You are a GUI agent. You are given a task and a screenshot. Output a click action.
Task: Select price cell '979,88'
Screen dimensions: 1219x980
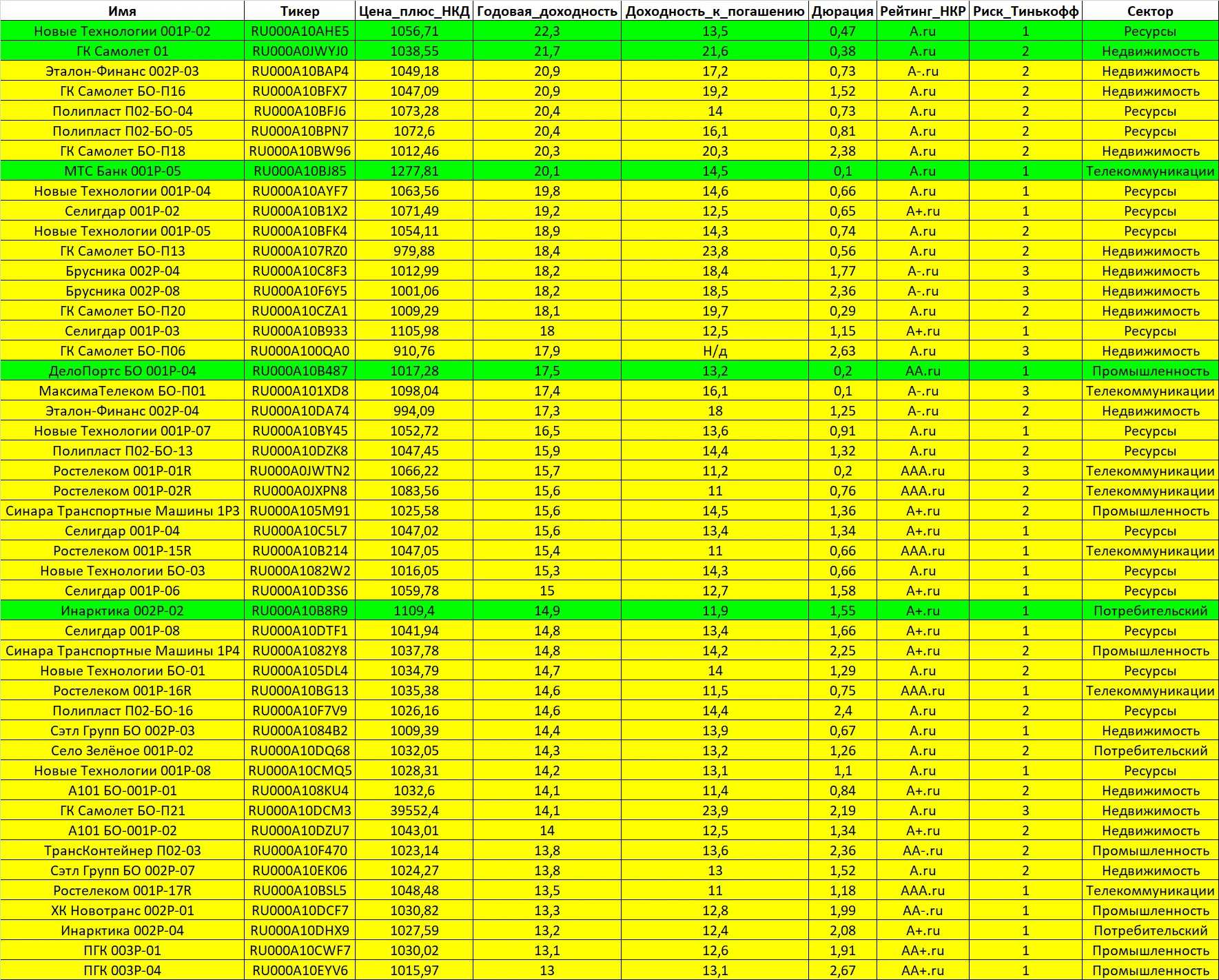pos(414,251)
